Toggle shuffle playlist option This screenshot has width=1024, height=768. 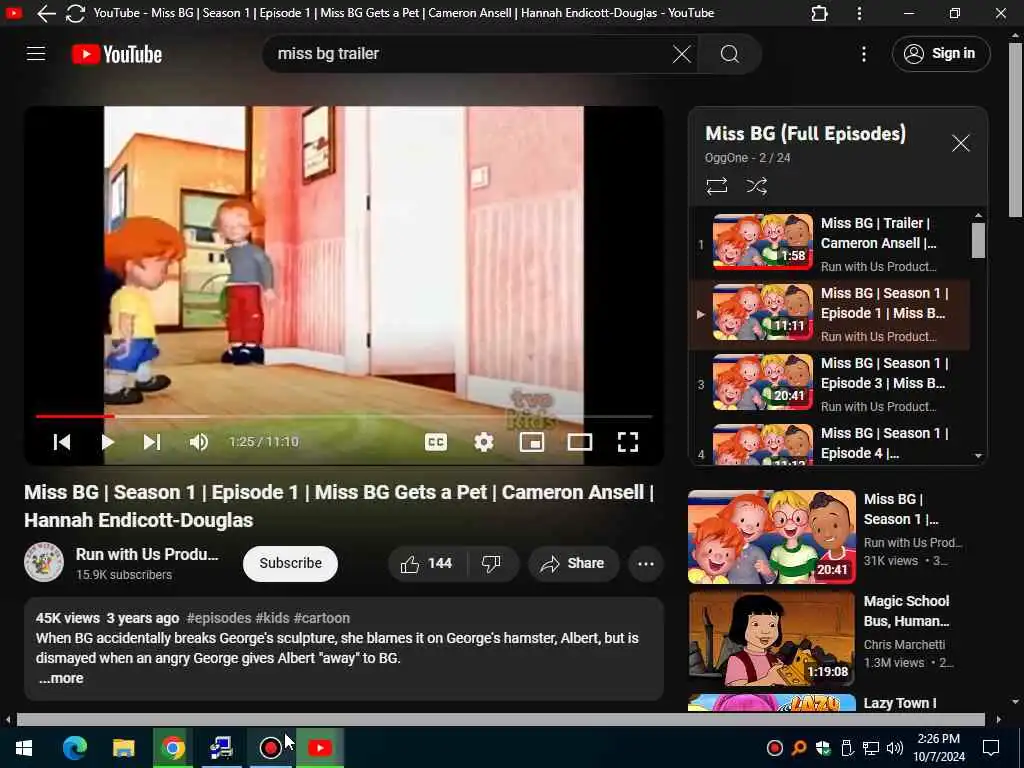[x=756, y=186]
